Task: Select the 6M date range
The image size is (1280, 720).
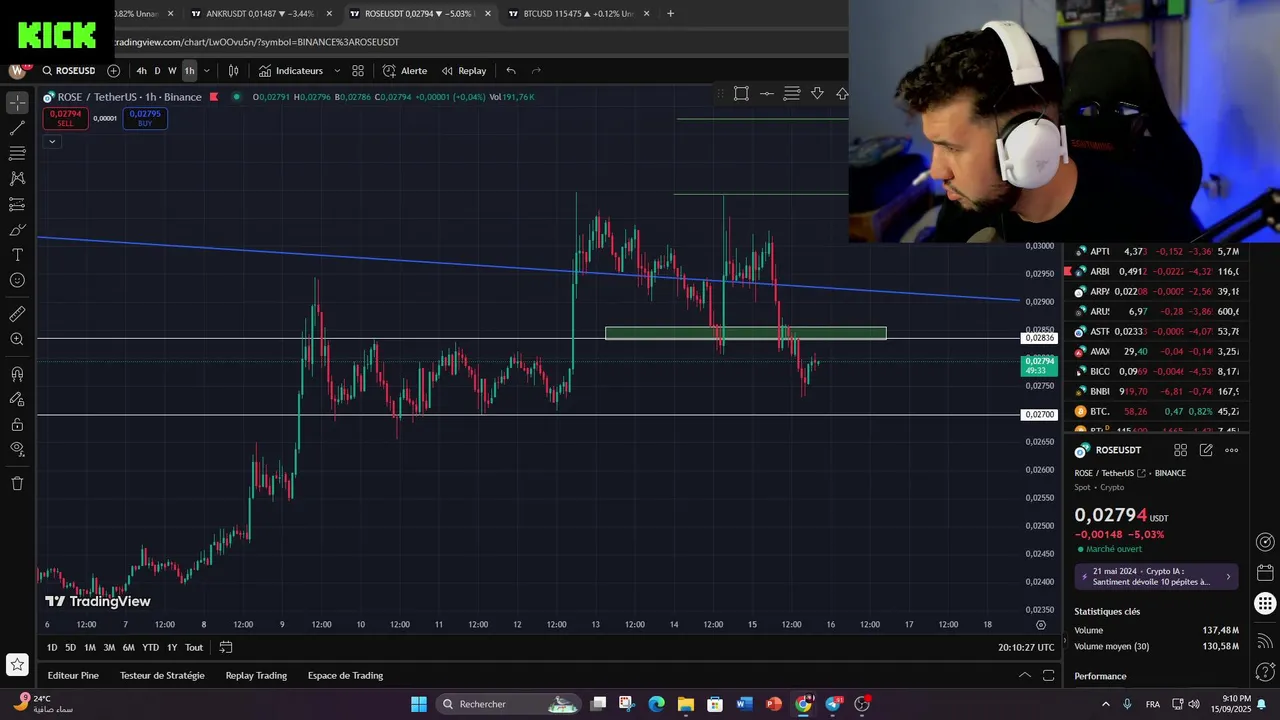Action: coord(128,648)
